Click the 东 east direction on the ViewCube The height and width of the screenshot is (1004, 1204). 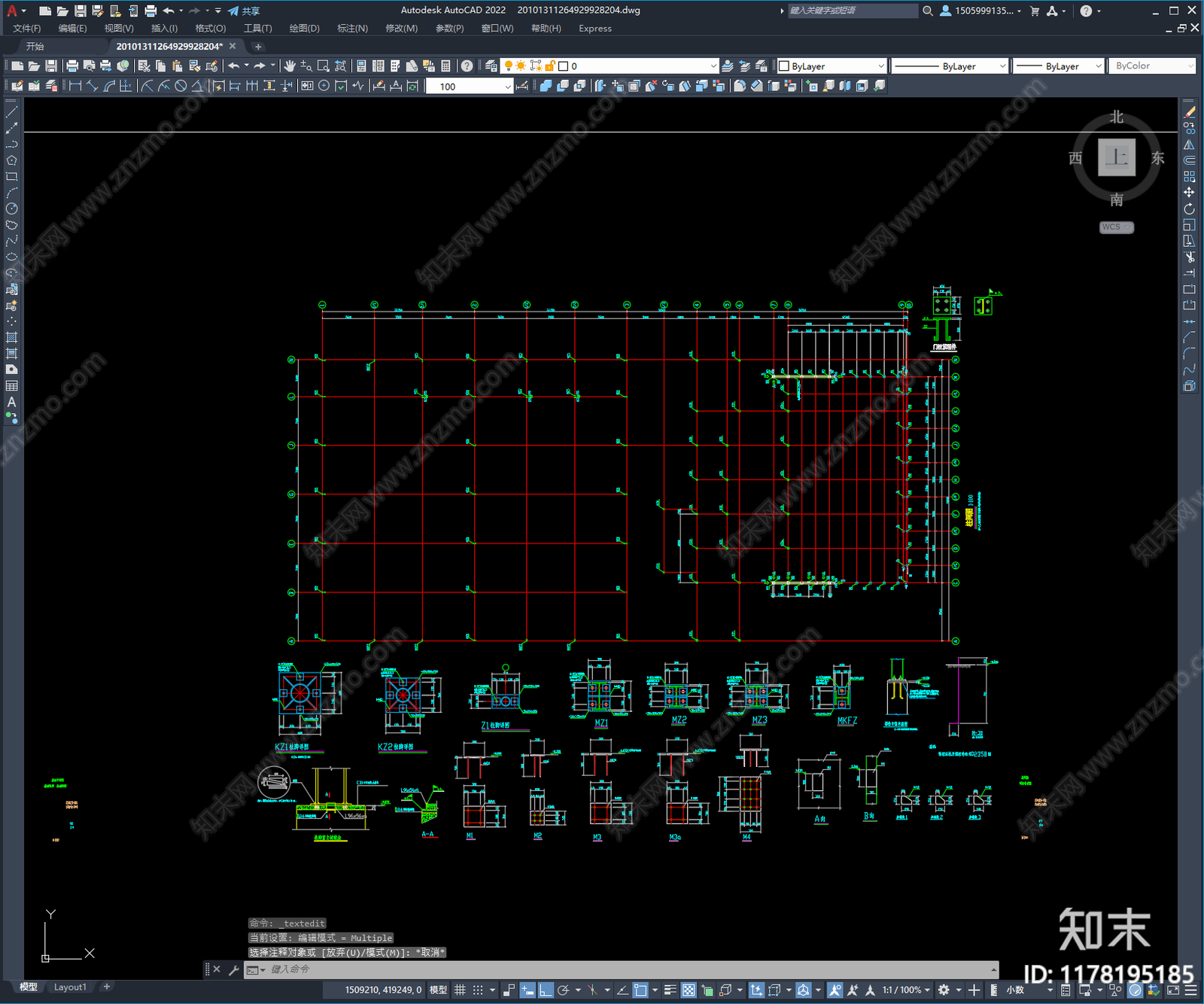coord(1157,158)
